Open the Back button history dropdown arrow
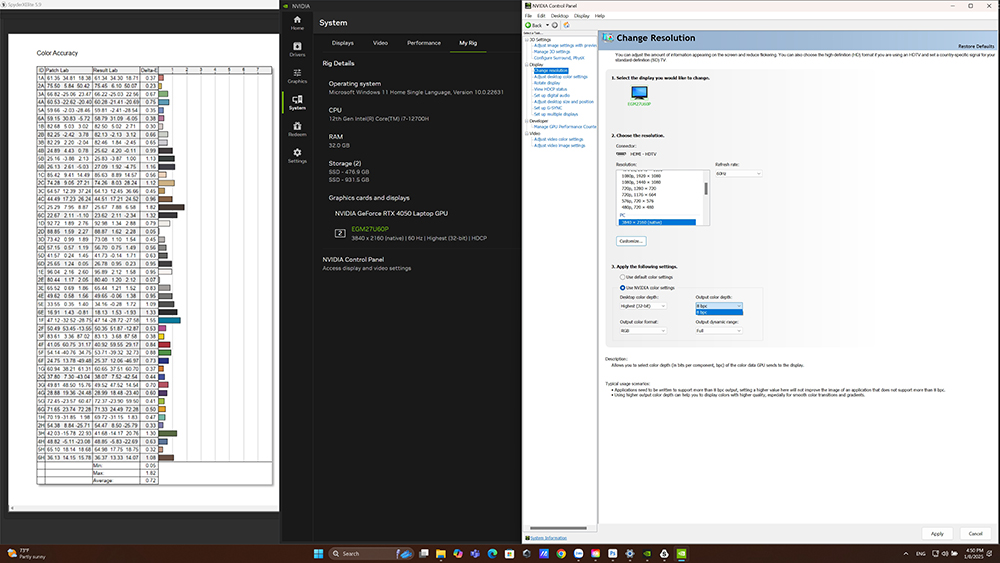This screenshot has height=563, width=1000. [547, 25]
